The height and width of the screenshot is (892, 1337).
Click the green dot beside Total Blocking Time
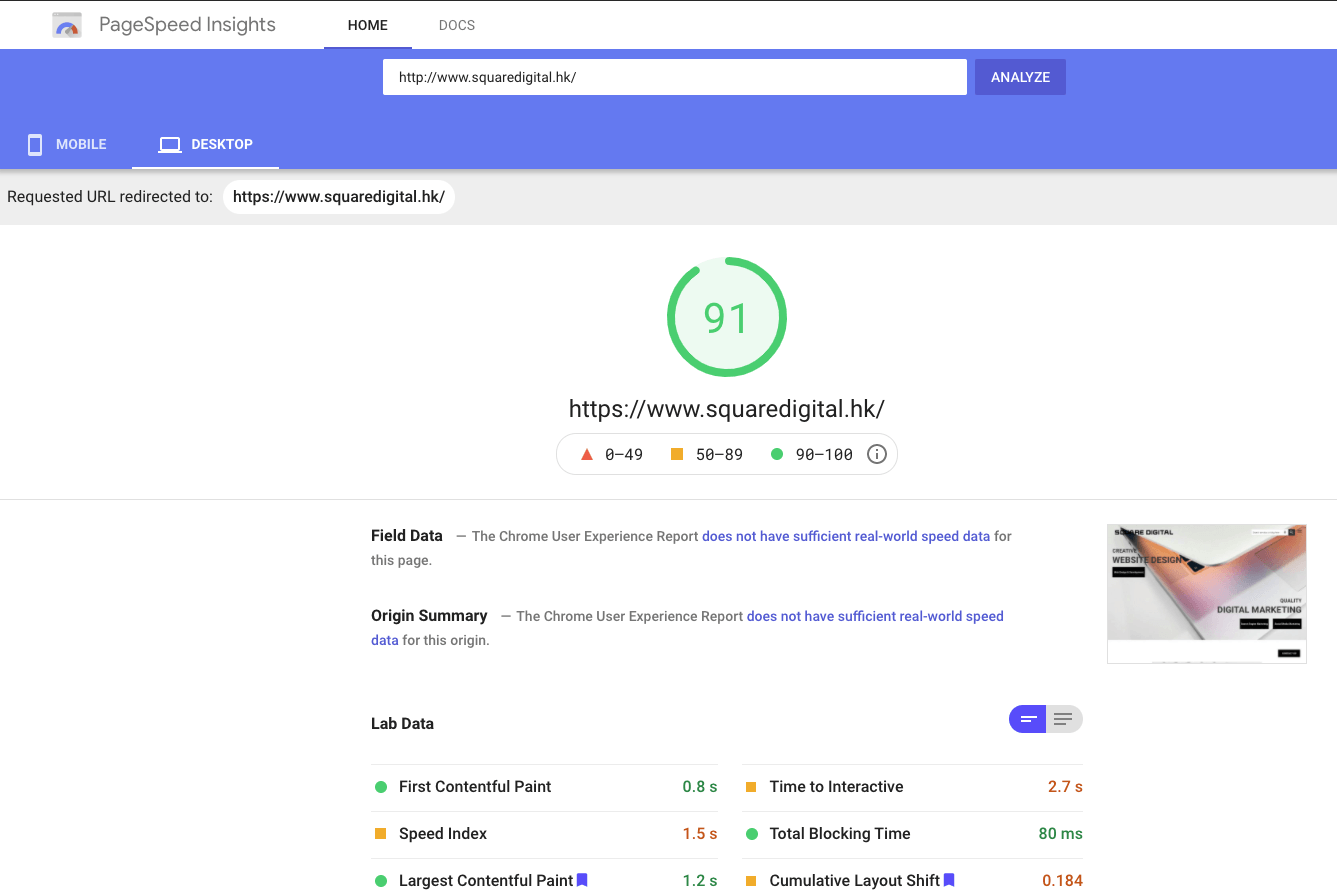[751, 834]
